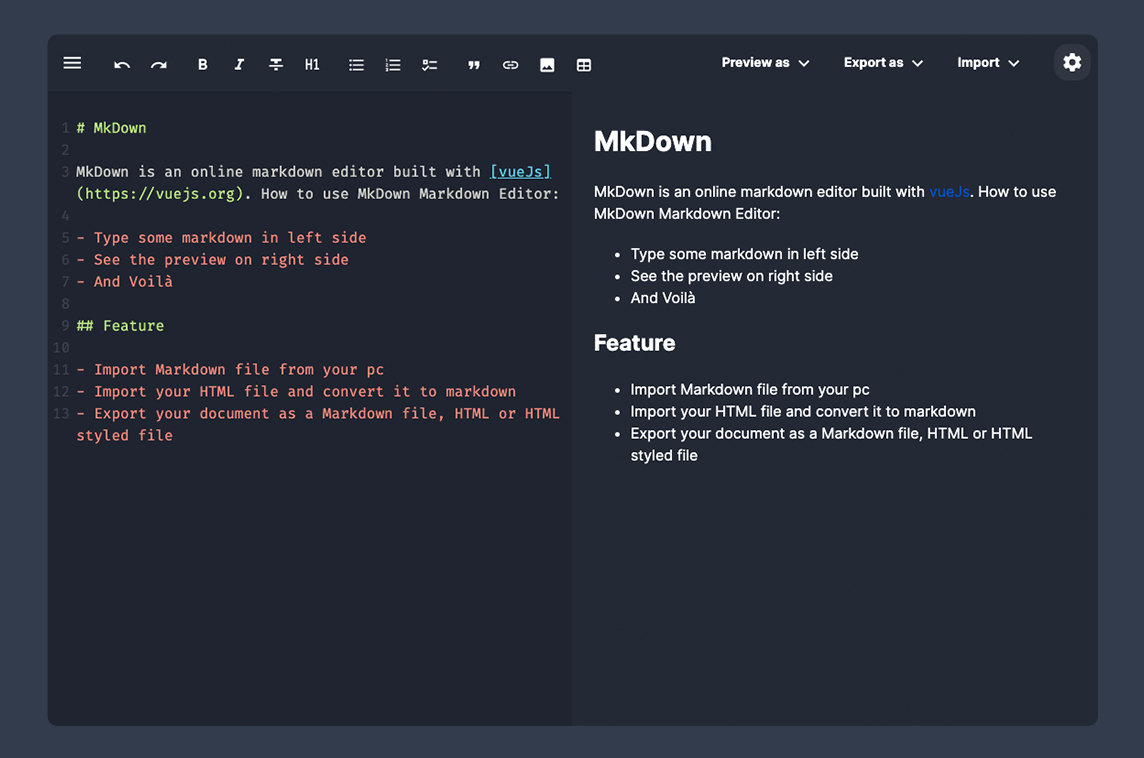Click the 'Feature' heading in the preview
Viewport: 1144px width, 758px height.
(634, 343)
